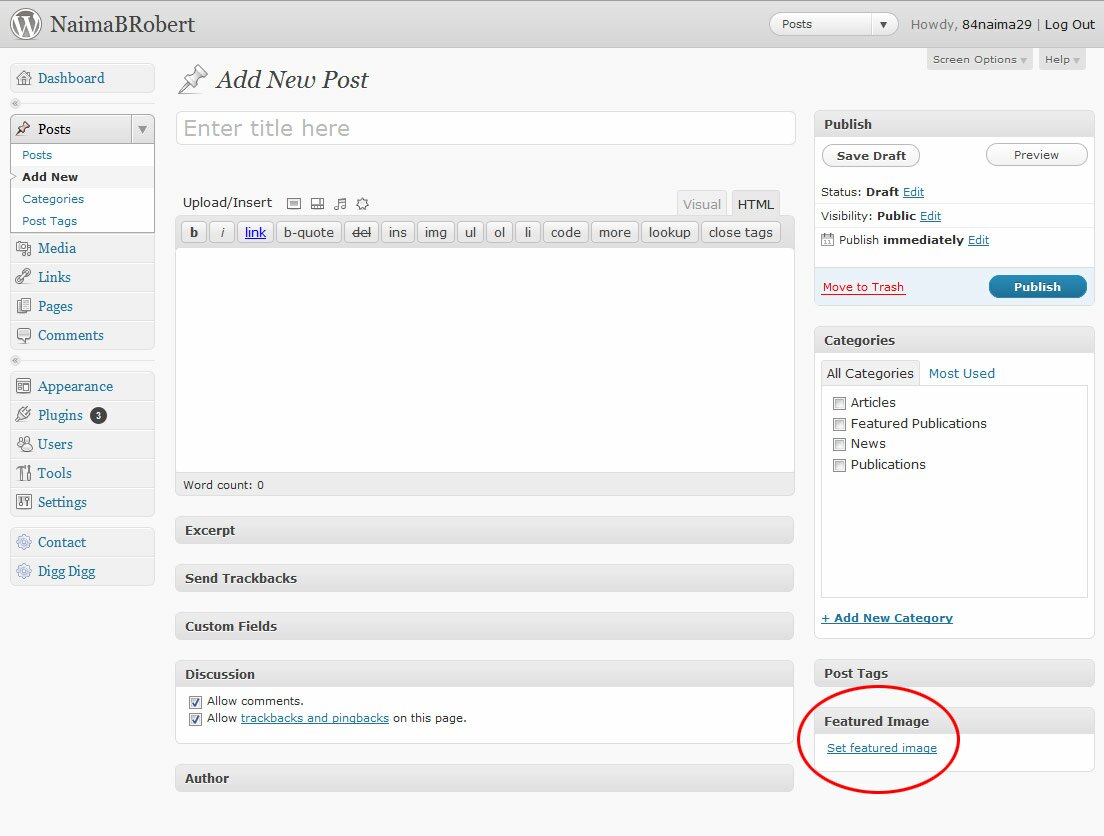Click the Add an Image upload icon
1104x836 pixels.
click(x=294, y=204)
